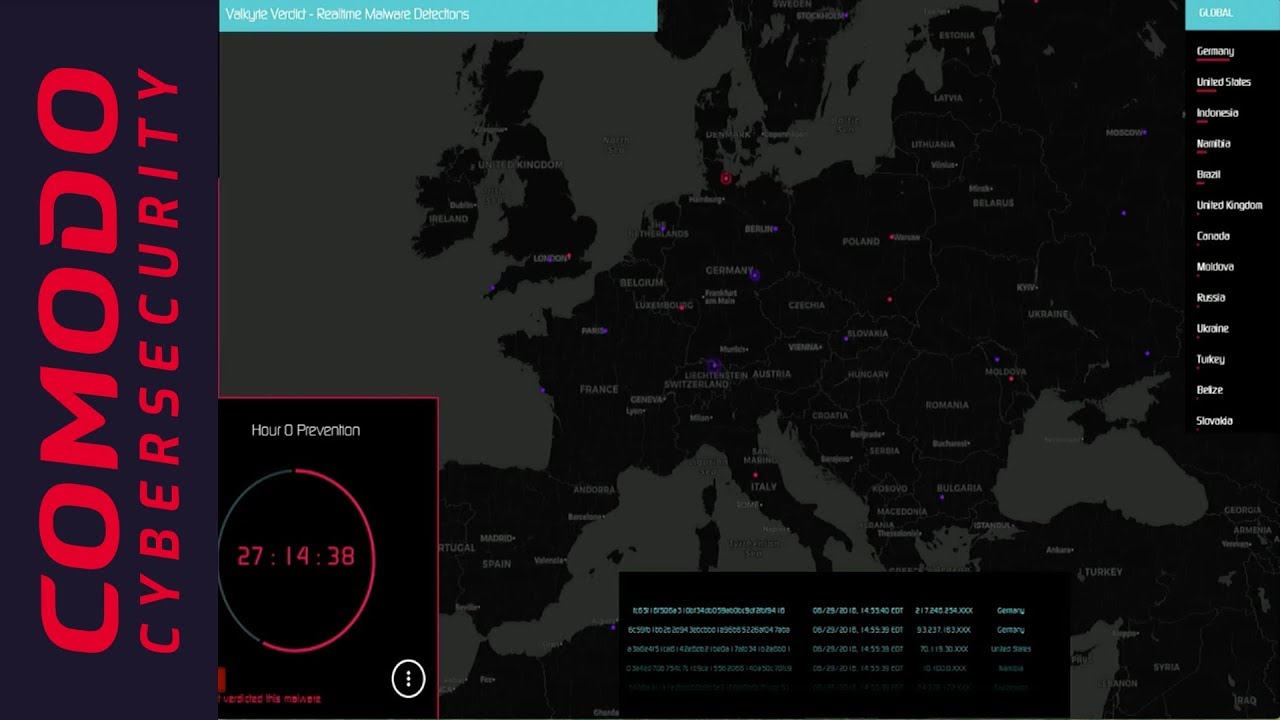Click the SWITZERLAND label on the map

(696, 384)
